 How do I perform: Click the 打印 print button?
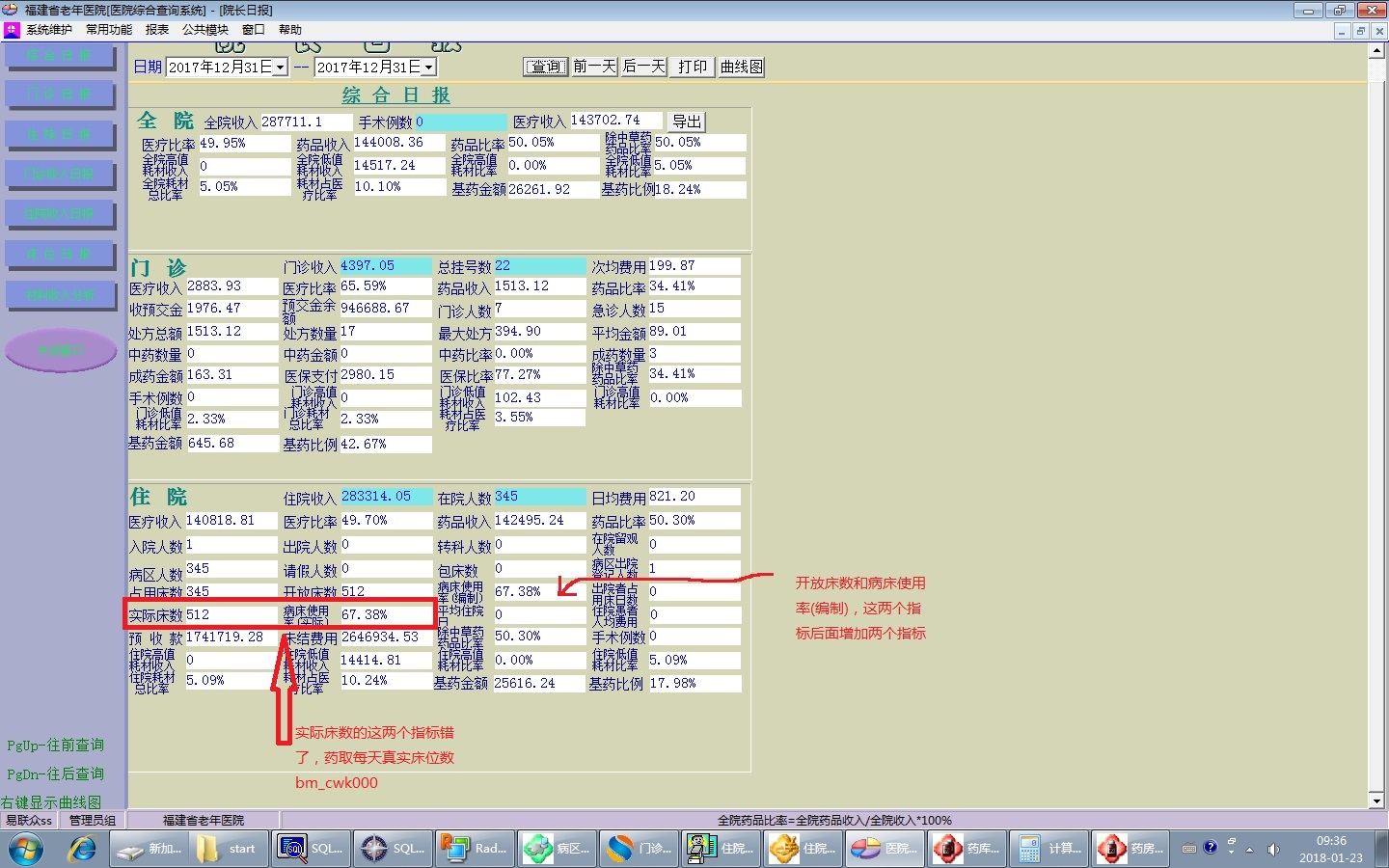point(693,67)
